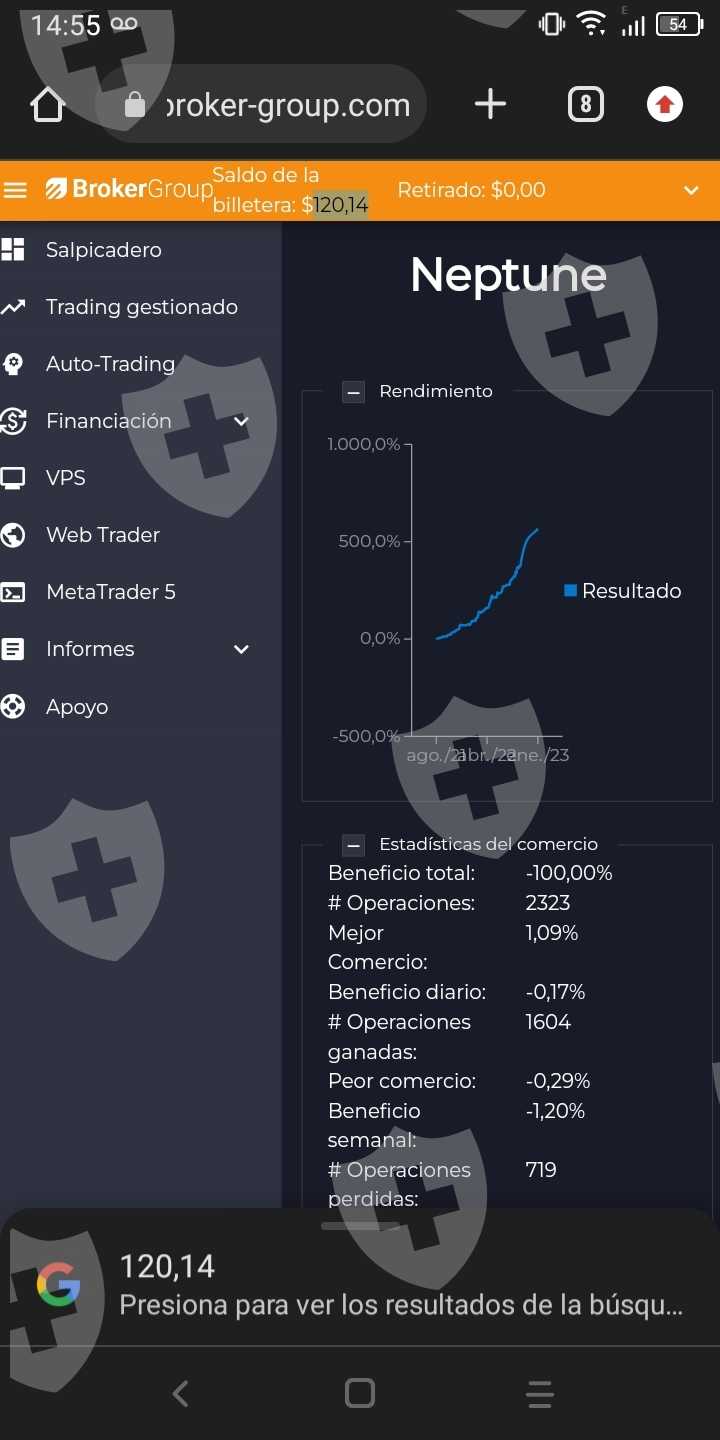This screenshot has width=720, height=1440.
Task: Click the BrokerGroup logo link
Action: (129, 189)
